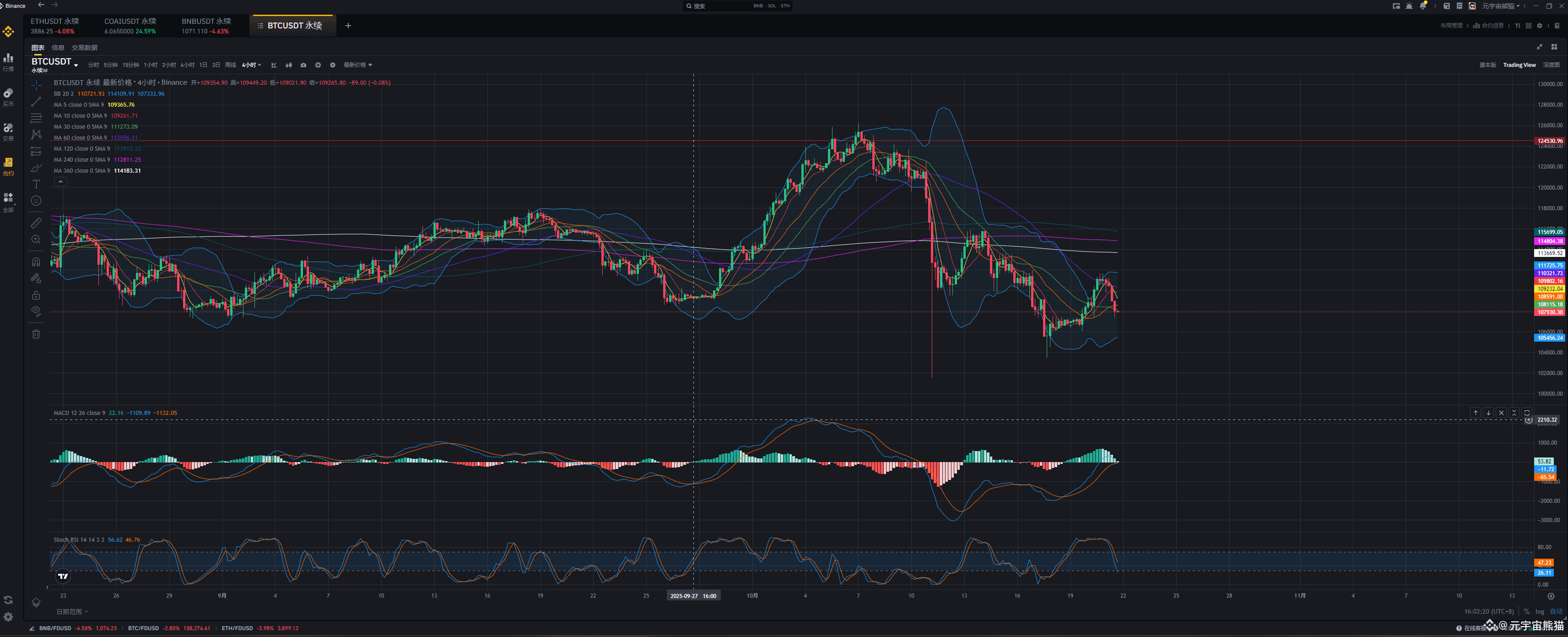Toggle log scale on price axis
This screenshot has height=637, width=1568.
[x=1539, y=611]
